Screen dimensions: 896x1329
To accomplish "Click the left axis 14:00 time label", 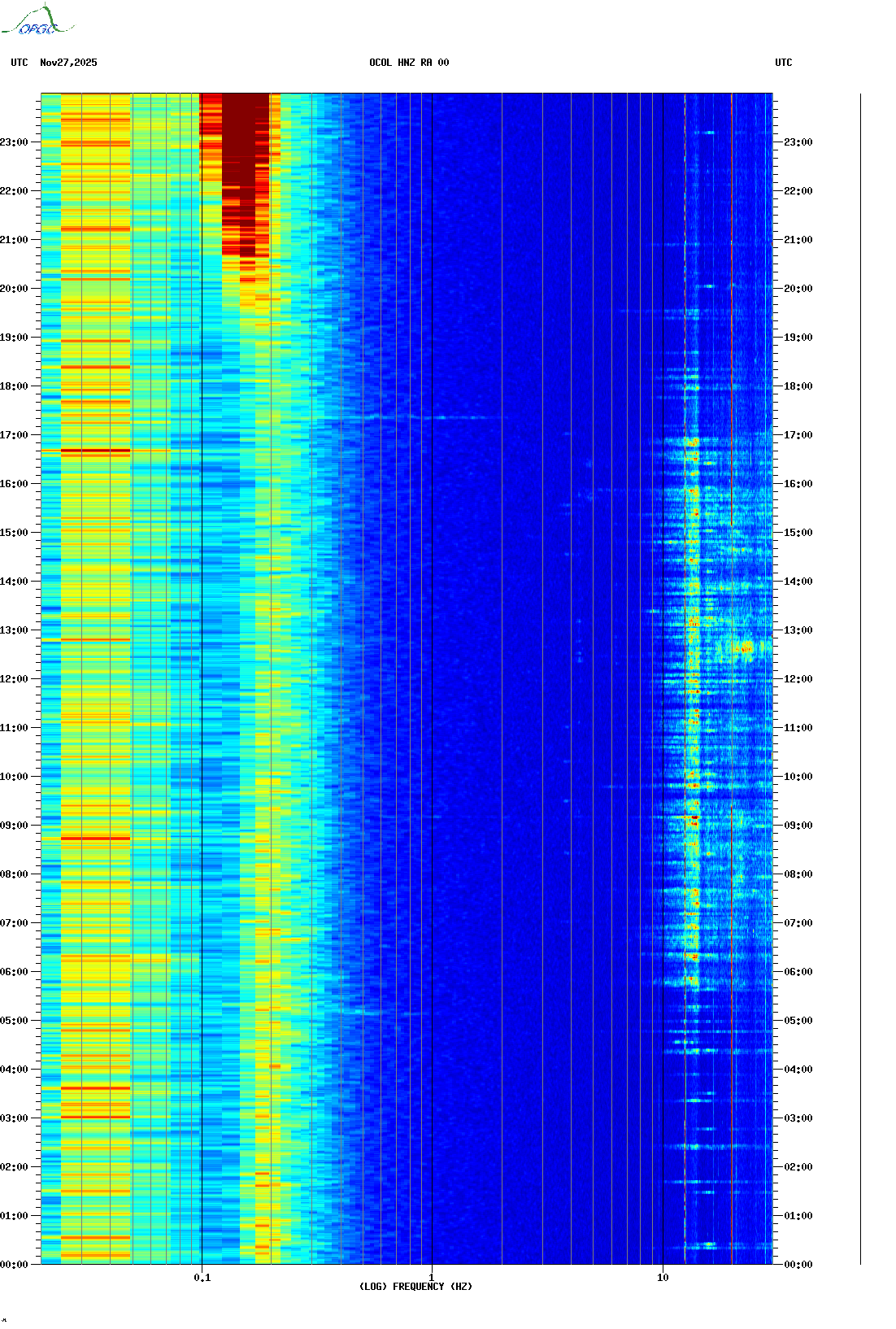I will 14,582.
